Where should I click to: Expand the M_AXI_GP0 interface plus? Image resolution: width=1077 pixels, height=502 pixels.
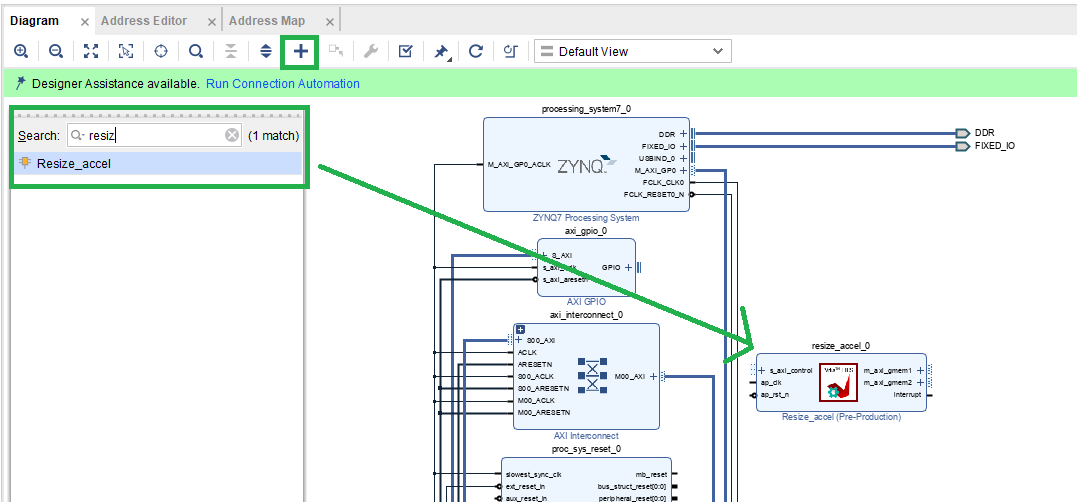coord(683,170)
